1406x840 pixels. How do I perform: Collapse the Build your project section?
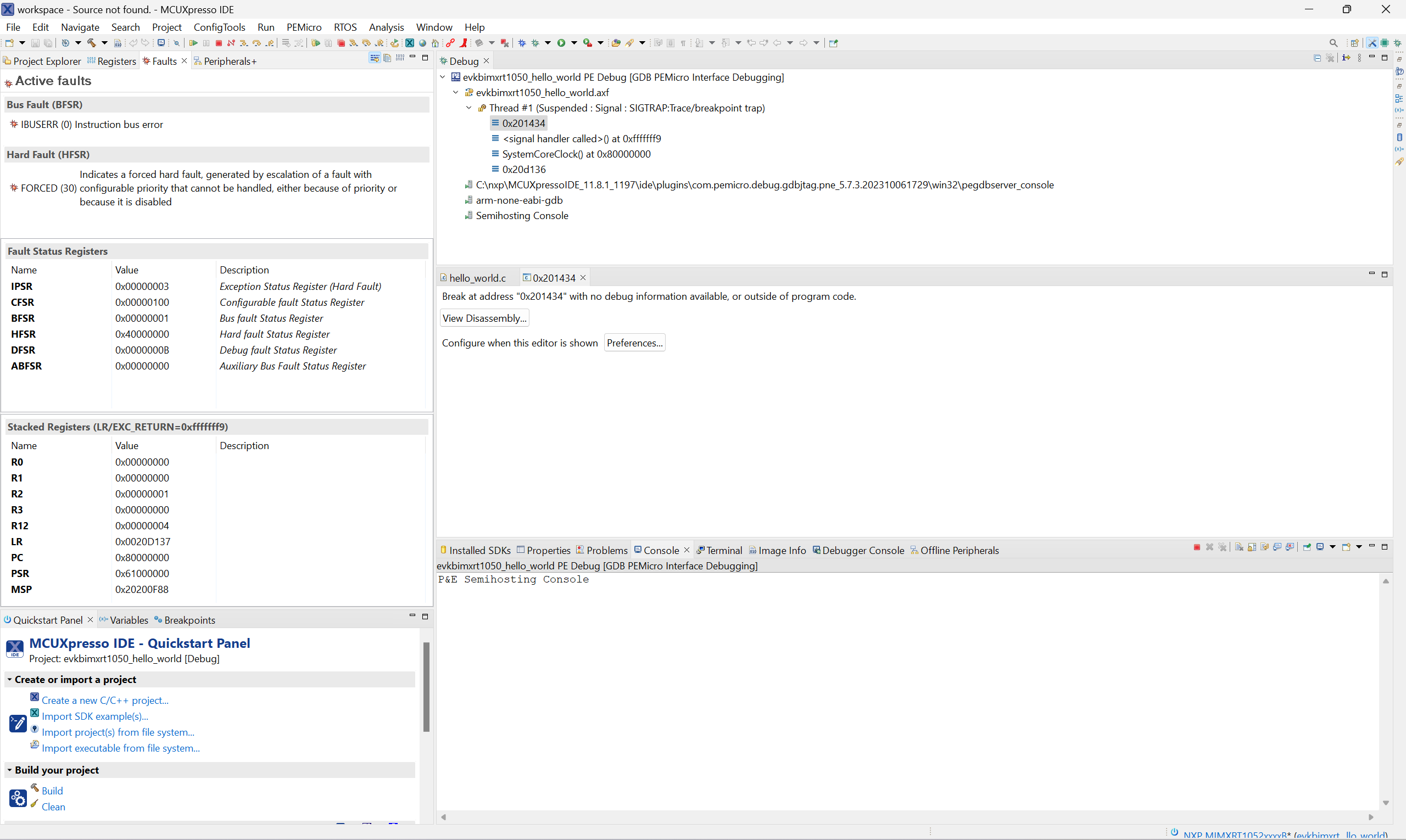(10, 770)
